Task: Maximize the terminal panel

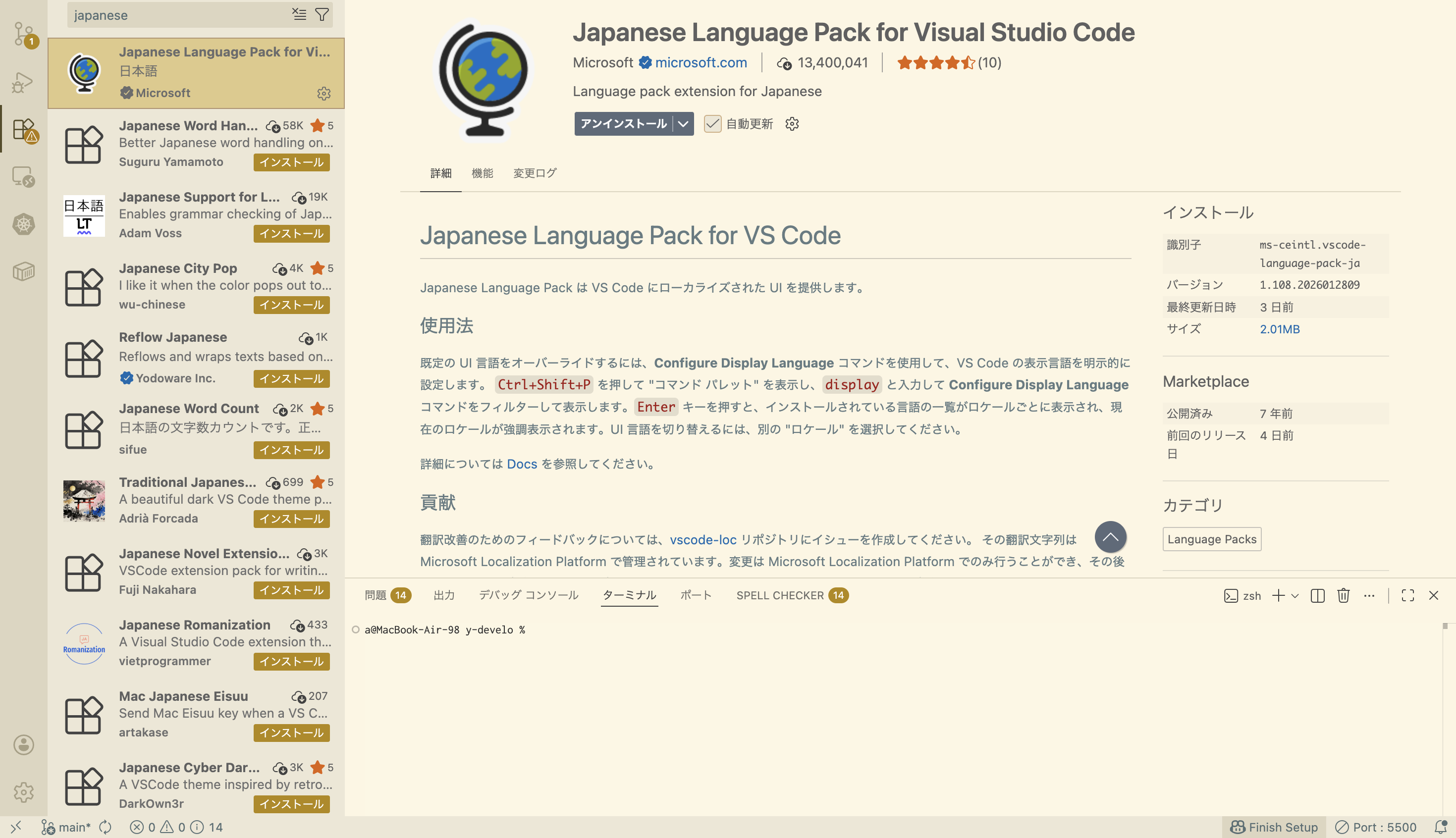Action: point(1407,596)
